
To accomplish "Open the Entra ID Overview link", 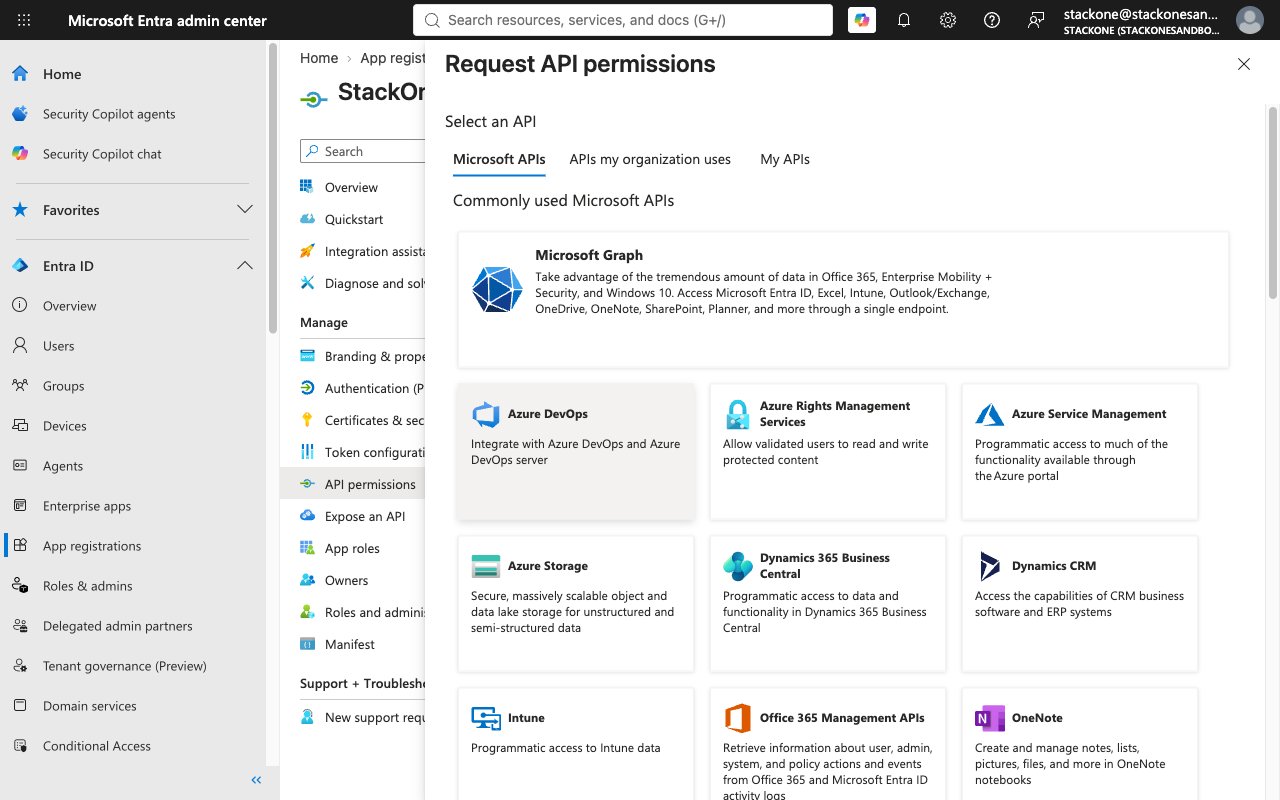I will point(70,306).
